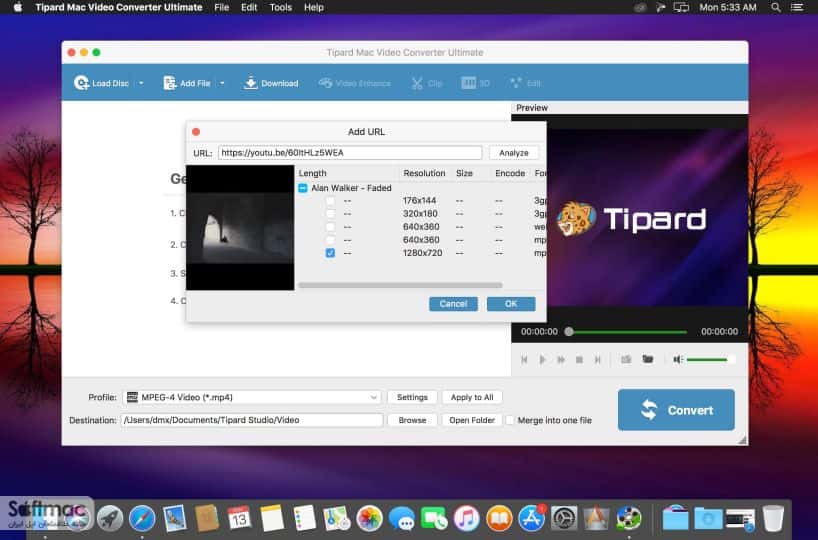Image resolution: width=818 pixels, height=540 pixels.
Task: Click the profile Settings button
Action: pos(412,398)
